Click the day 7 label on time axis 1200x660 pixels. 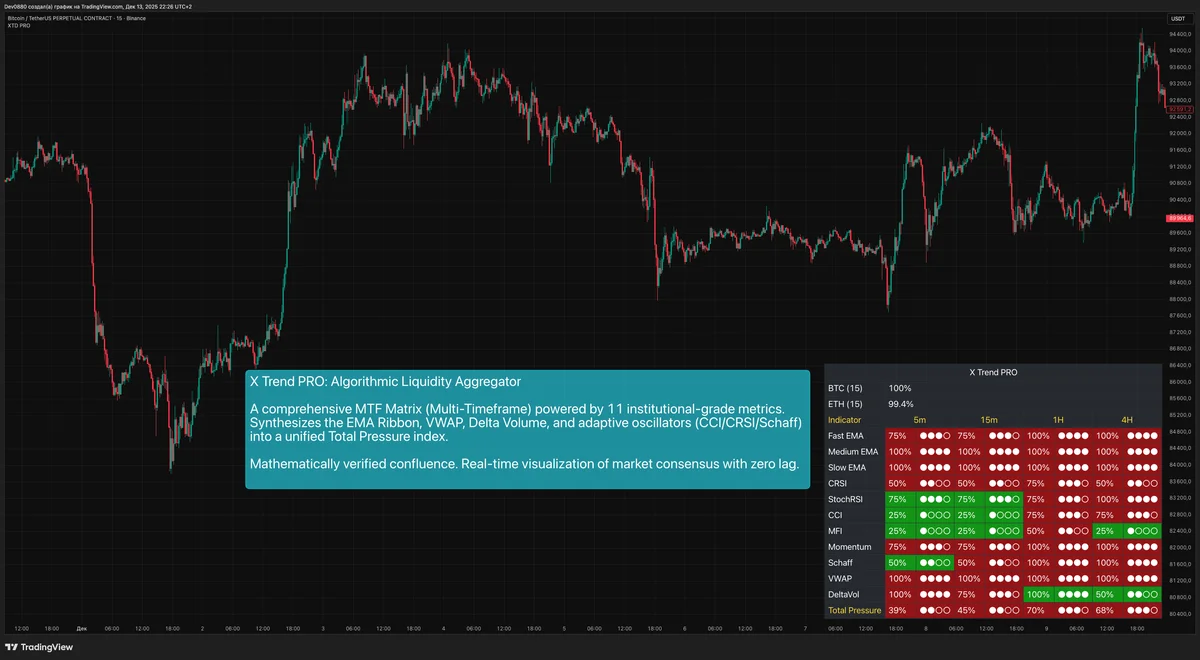pyautogui.click(x=805, y=629)
